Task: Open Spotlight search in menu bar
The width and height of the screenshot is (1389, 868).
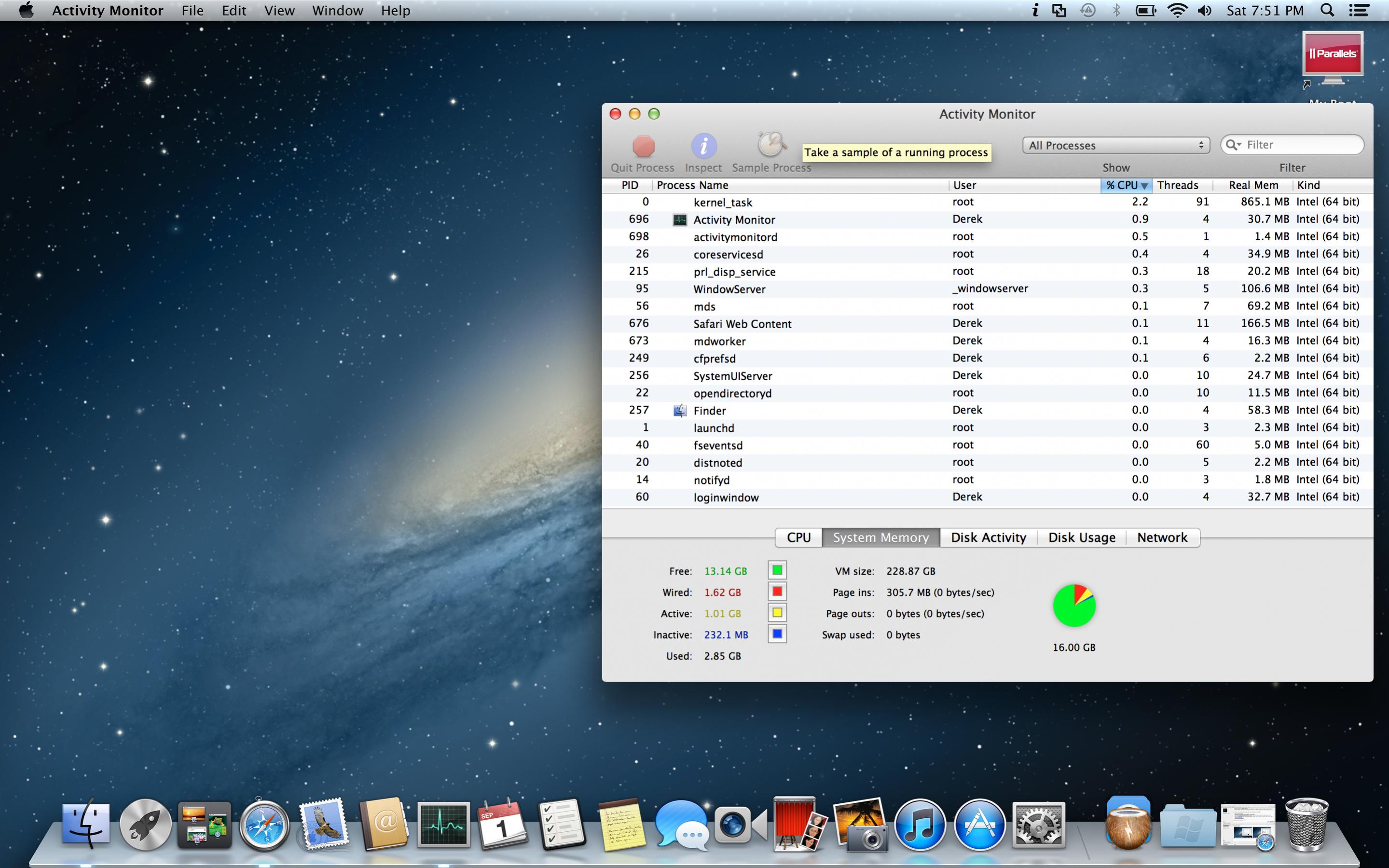Action: tap(1327, 10)
